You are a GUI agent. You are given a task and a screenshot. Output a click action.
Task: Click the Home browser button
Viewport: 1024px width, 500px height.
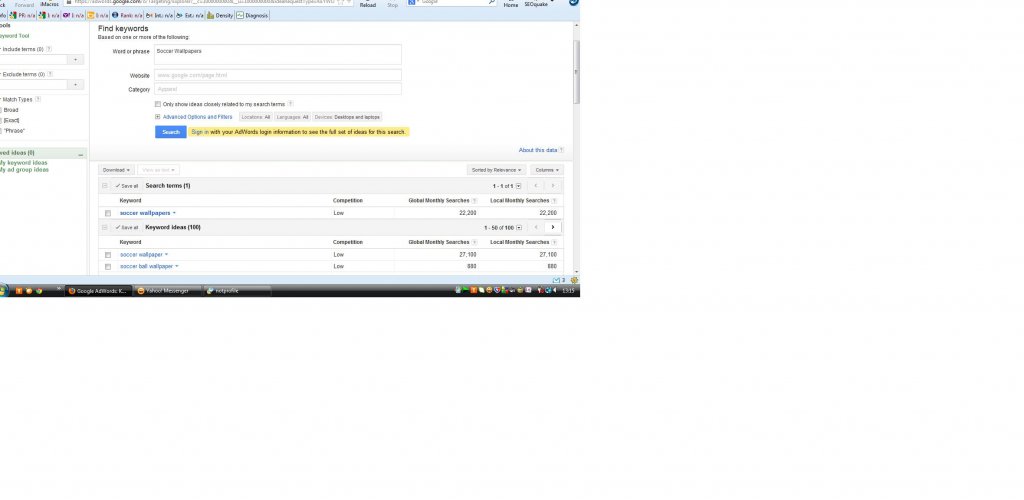(511, 4)
